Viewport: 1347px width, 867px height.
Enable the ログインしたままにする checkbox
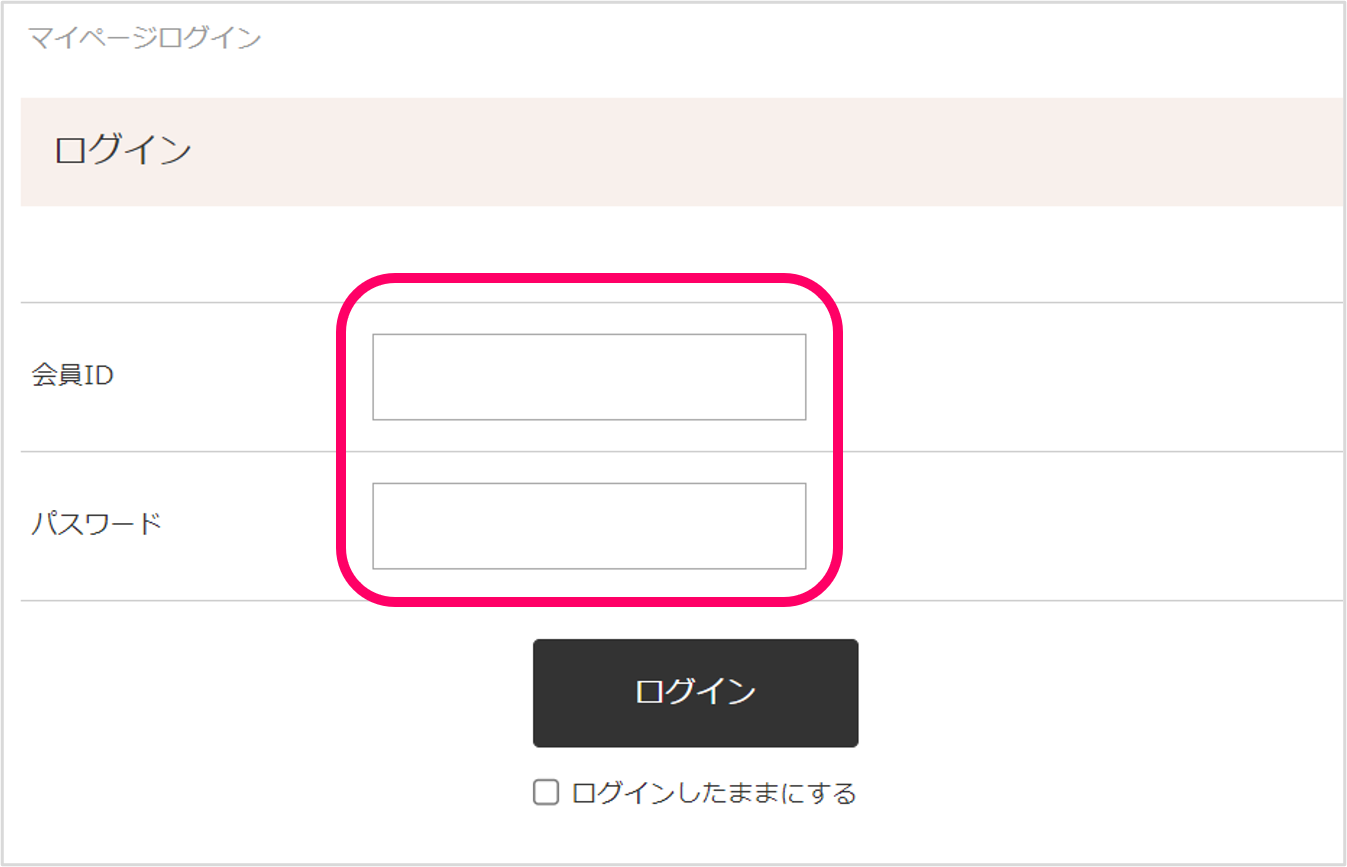[546, 793]
